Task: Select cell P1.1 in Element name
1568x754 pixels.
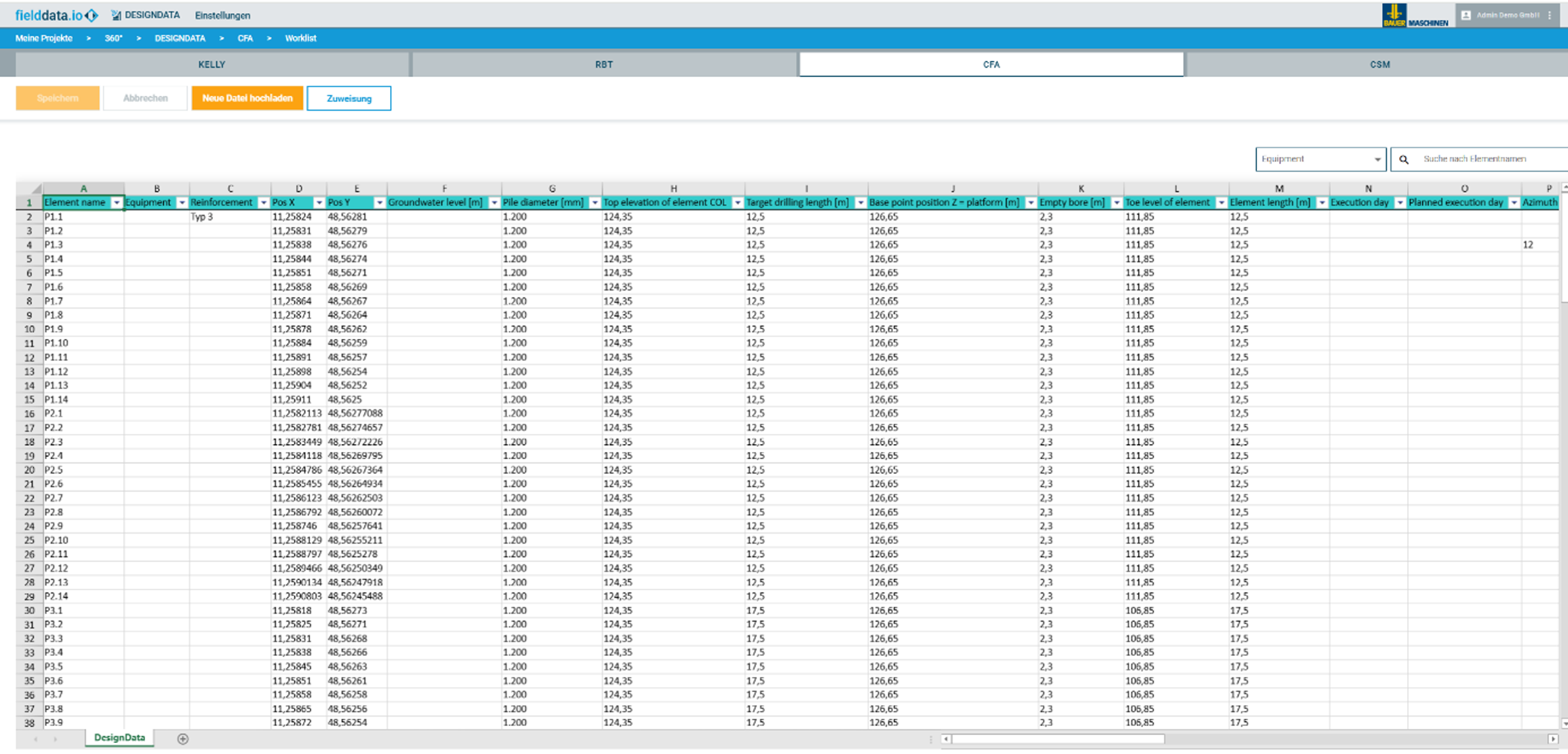Action: pyautogui.click(x=83, y=216)
